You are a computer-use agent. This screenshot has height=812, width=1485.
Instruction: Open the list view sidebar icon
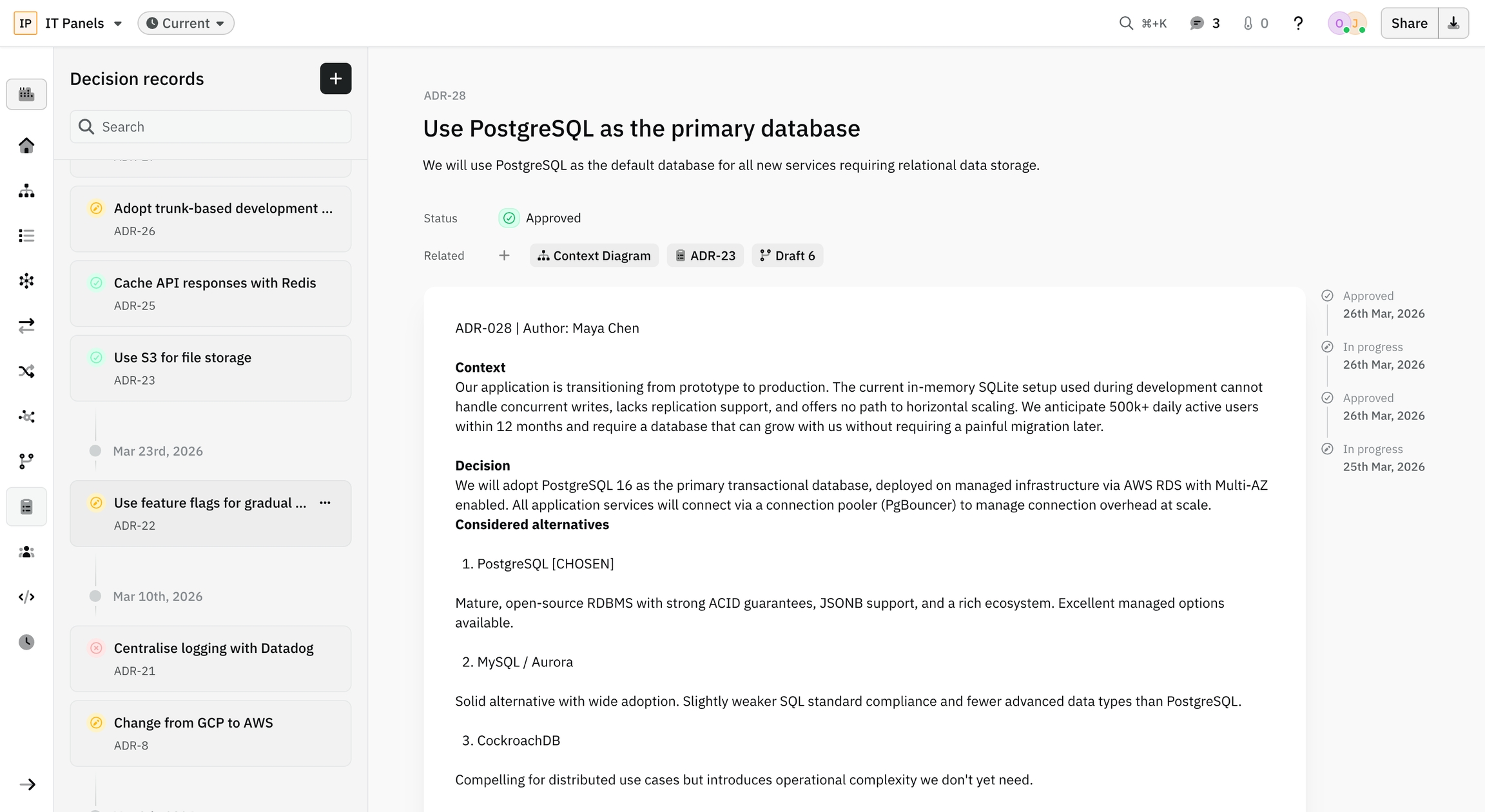26,236
